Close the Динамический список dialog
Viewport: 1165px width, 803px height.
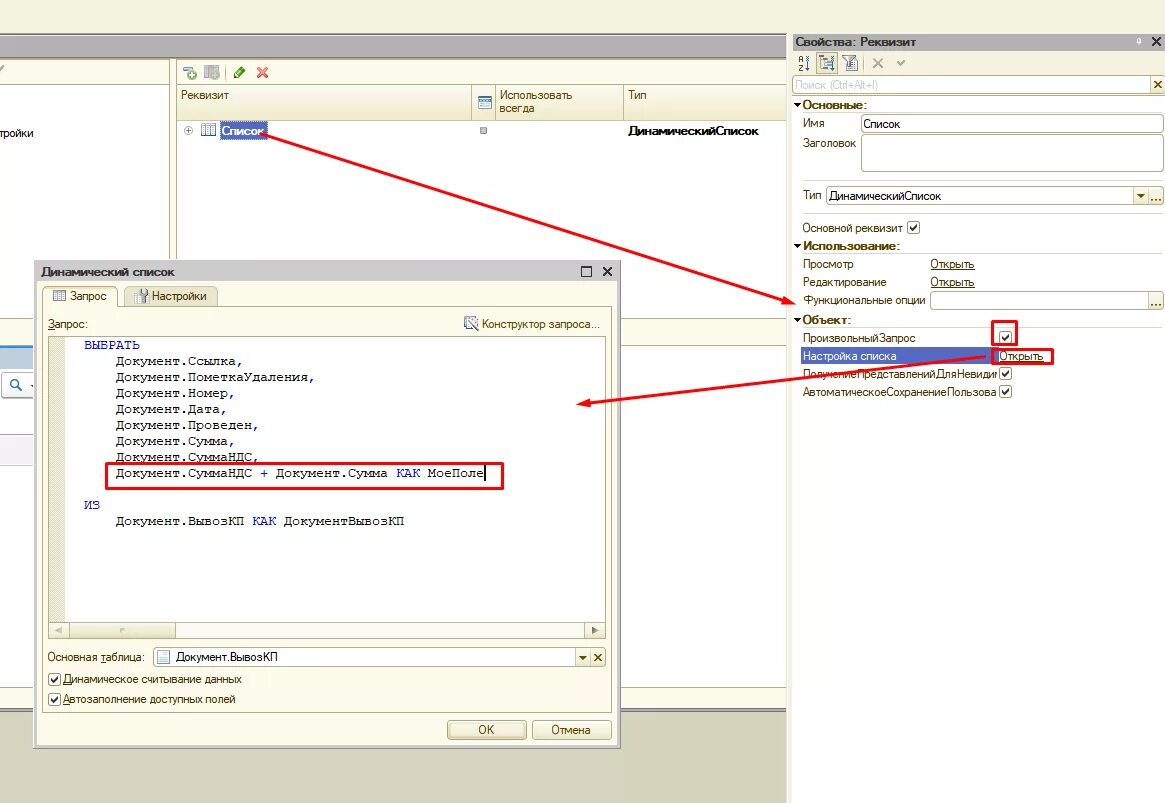pos(607,271)
